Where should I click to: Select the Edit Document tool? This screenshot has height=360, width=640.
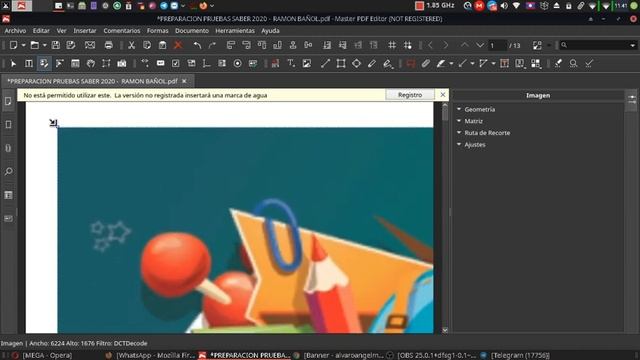click(x=44, y=64)
